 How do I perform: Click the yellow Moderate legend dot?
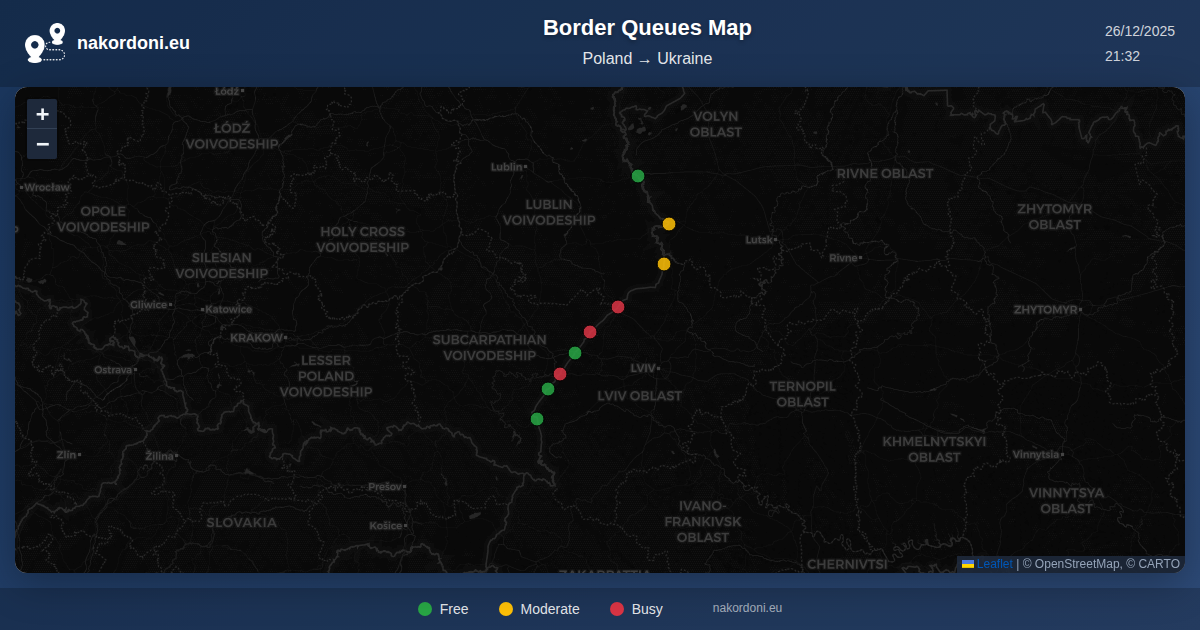506,609
